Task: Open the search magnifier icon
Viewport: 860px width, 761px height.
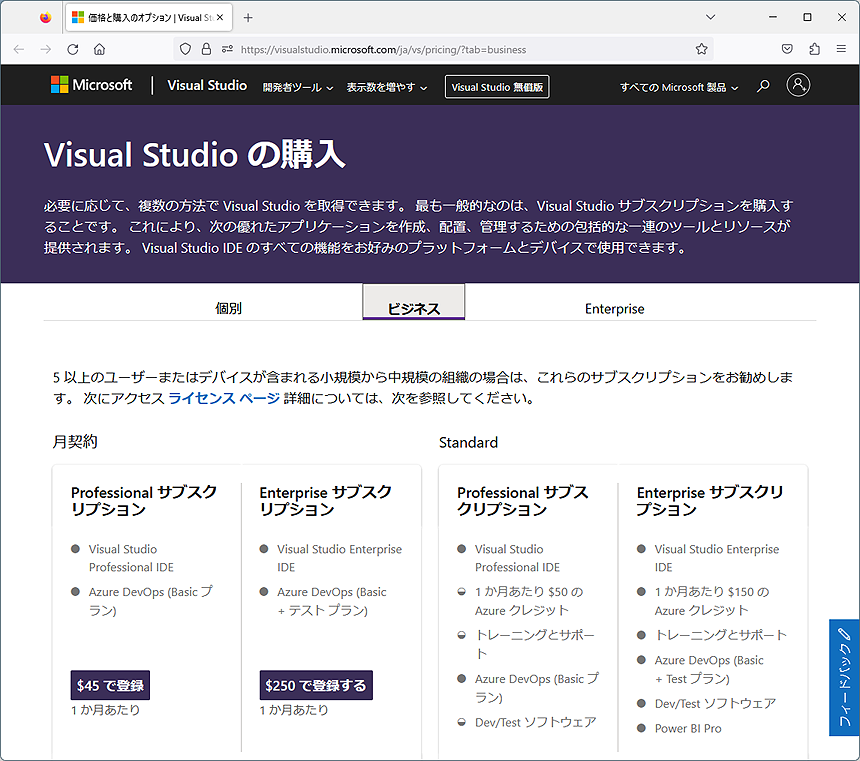Action: tap(763, 87)
